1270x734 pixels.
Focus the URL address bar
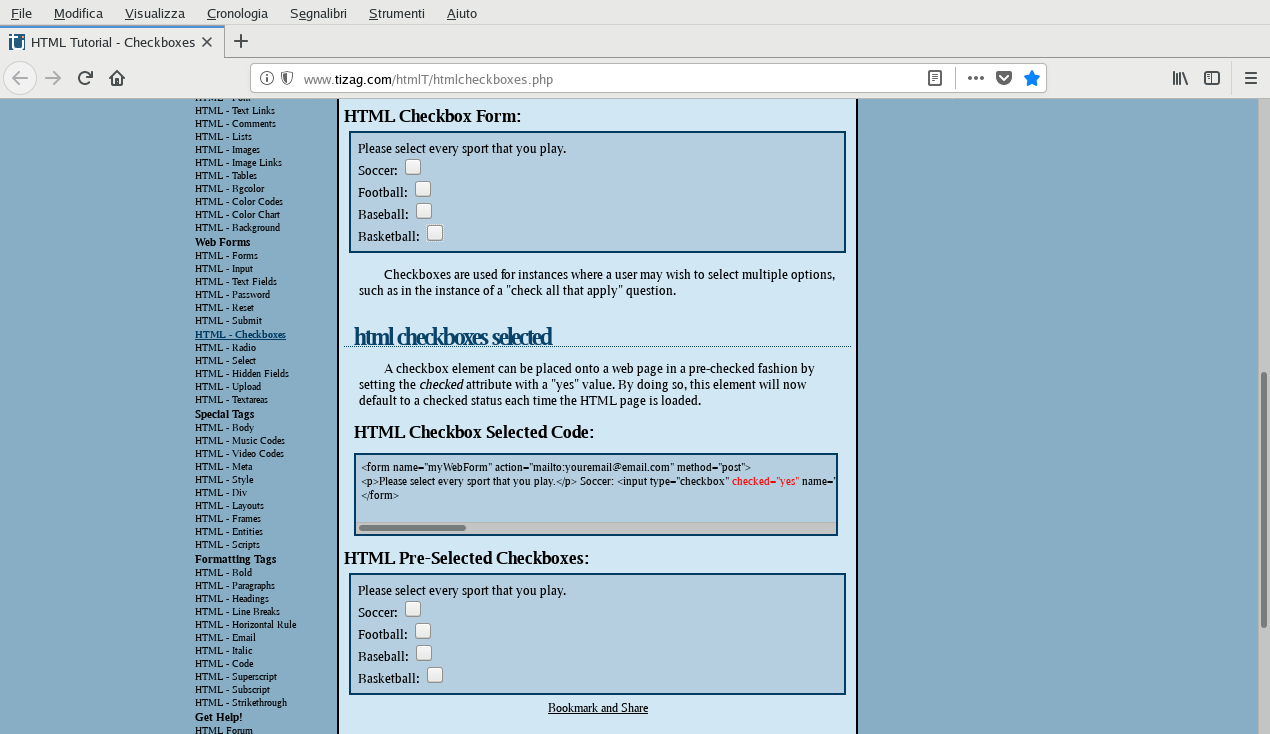point(610,79)
